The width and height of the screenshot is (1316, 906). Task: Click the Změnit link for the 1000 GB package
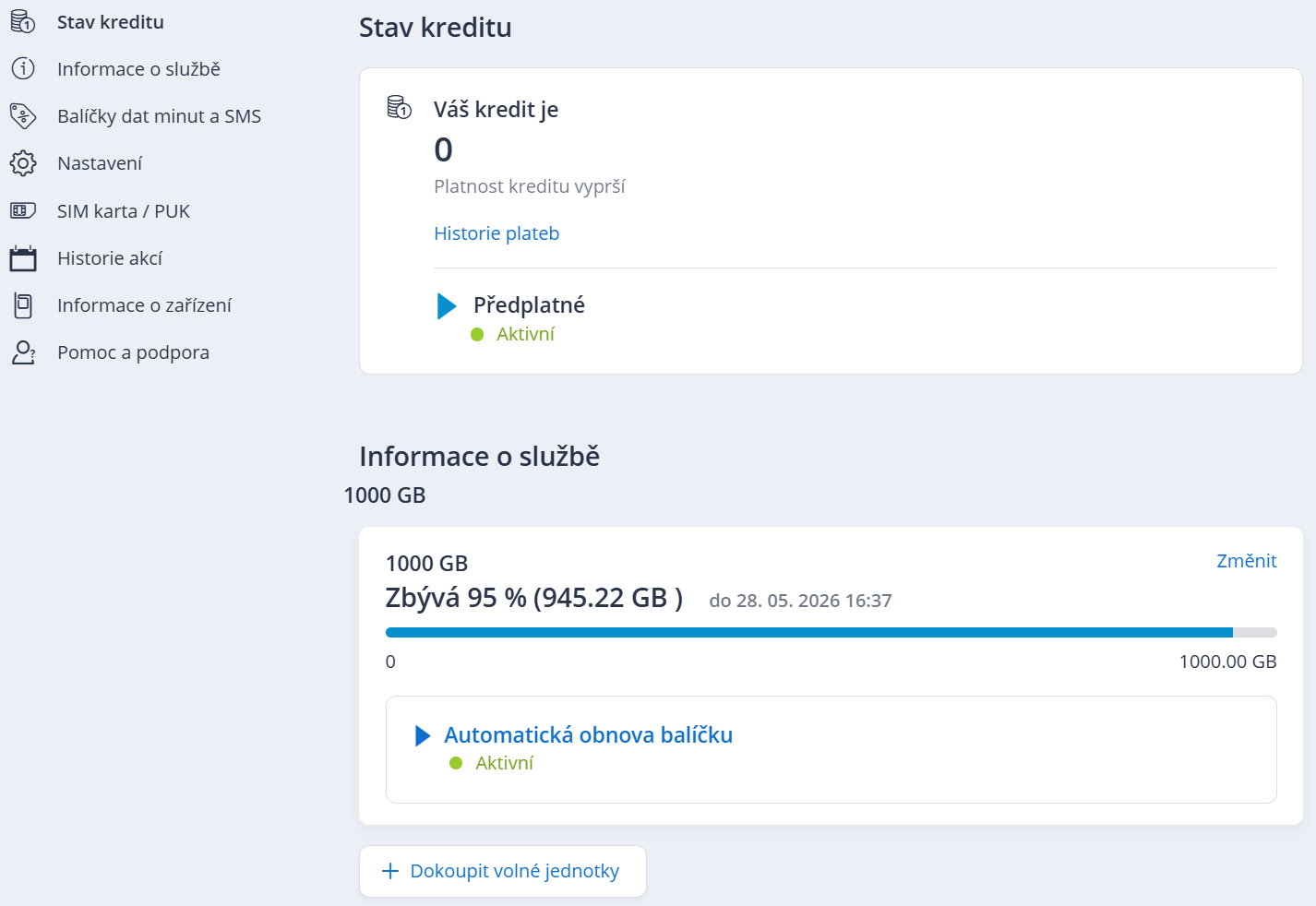1246,561
